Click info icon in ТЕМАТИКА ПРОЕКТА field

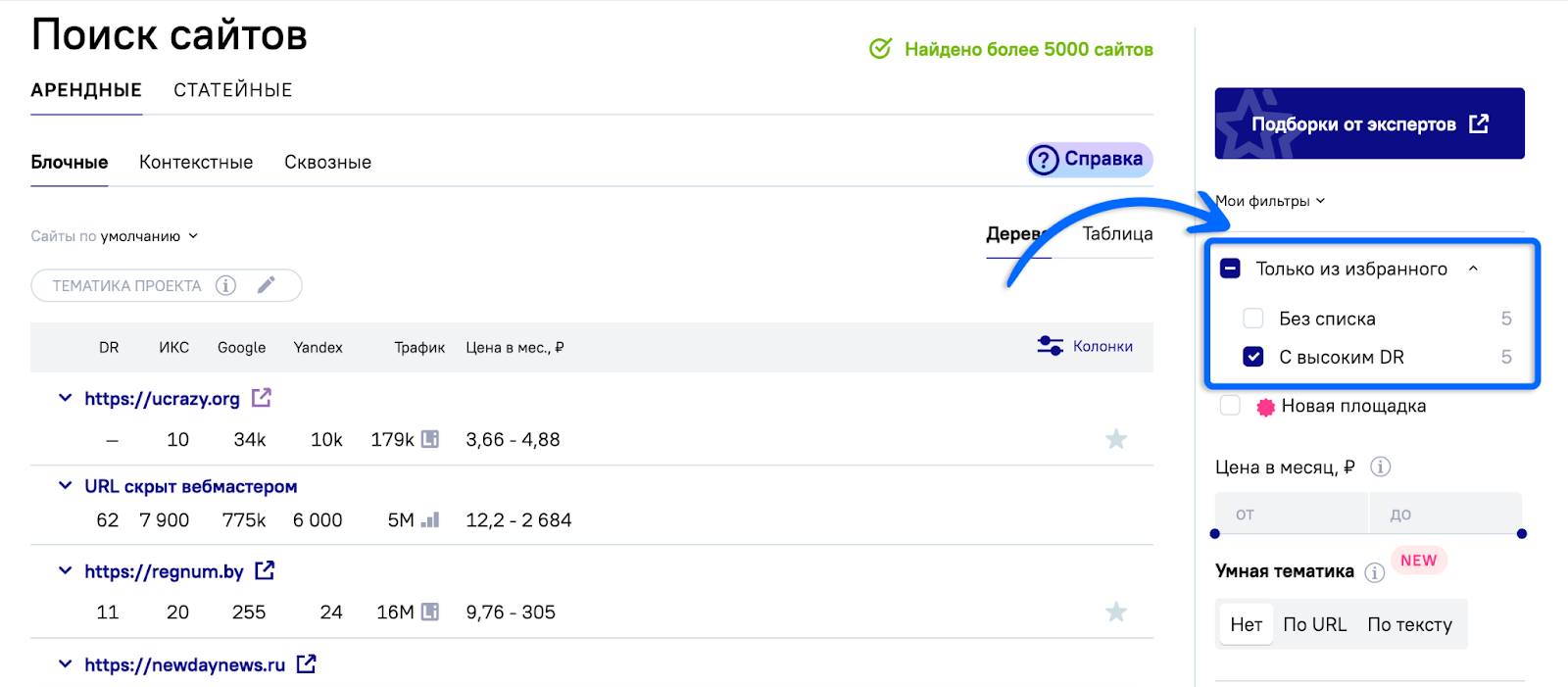[225, 285]
